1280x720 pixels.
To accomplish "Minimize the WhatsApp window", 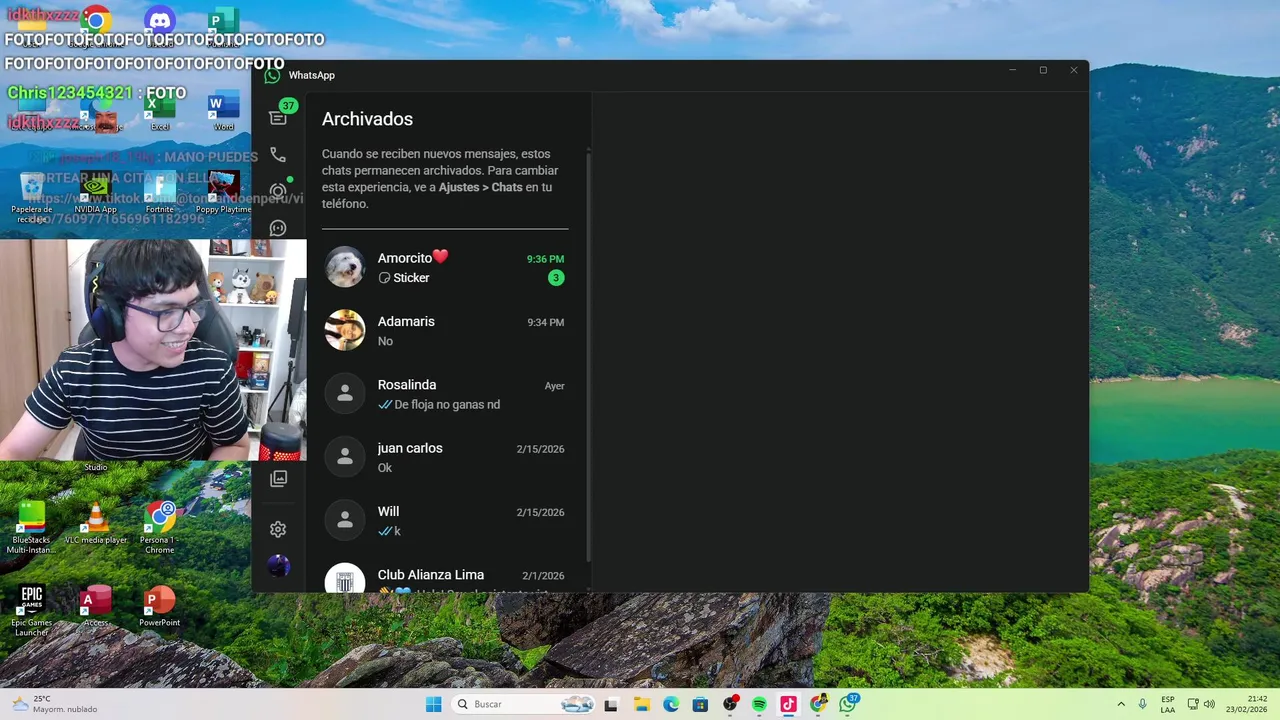I will [x=1012, y=70].
